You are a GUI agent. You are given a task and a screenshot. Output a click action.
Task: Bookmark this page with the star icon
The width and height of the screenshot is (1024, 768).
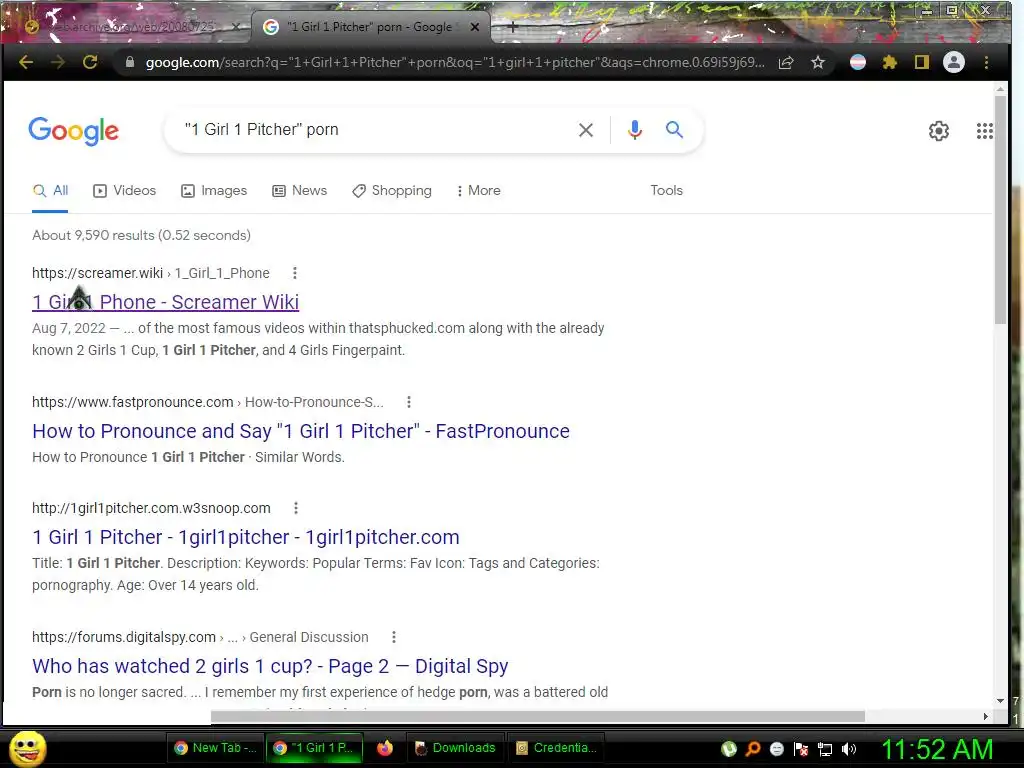coord(818,62)
